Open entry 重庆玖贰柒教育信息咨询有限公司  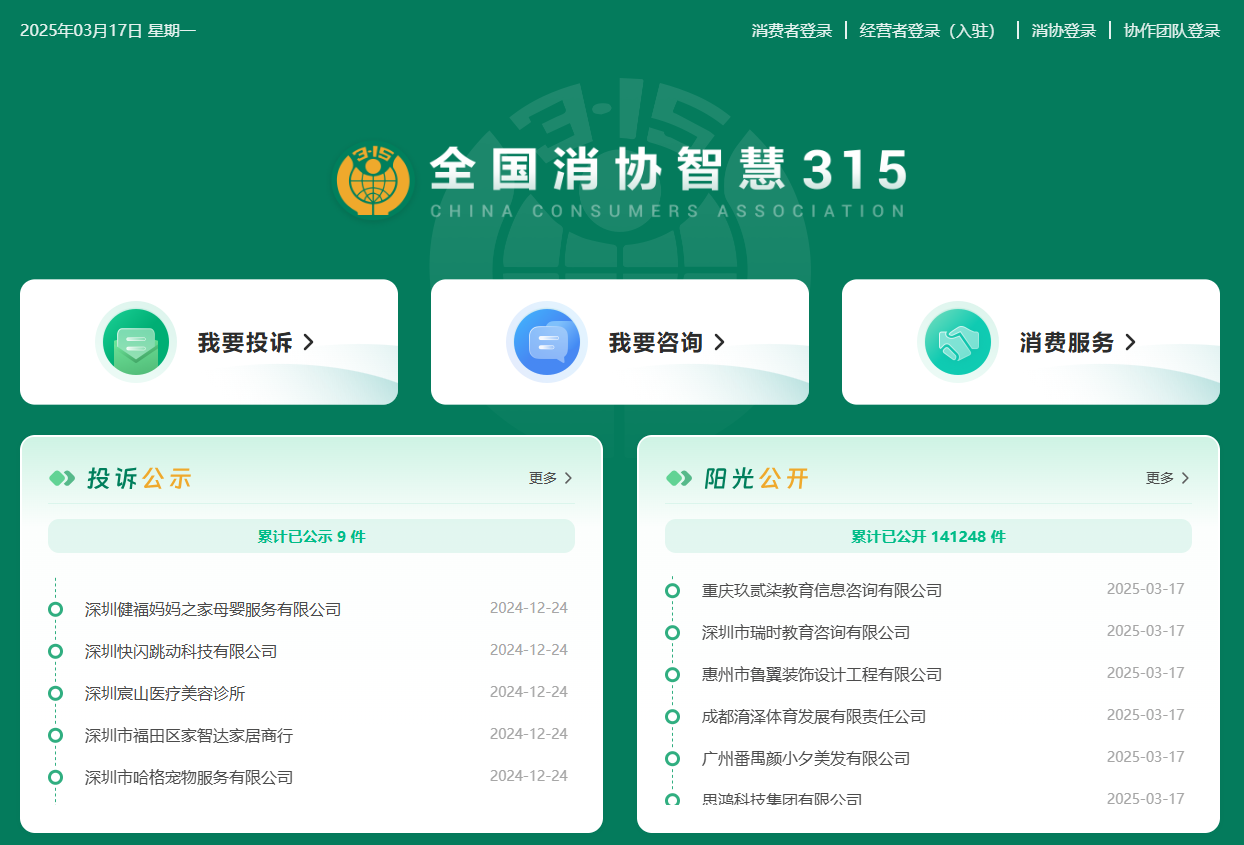822,590
